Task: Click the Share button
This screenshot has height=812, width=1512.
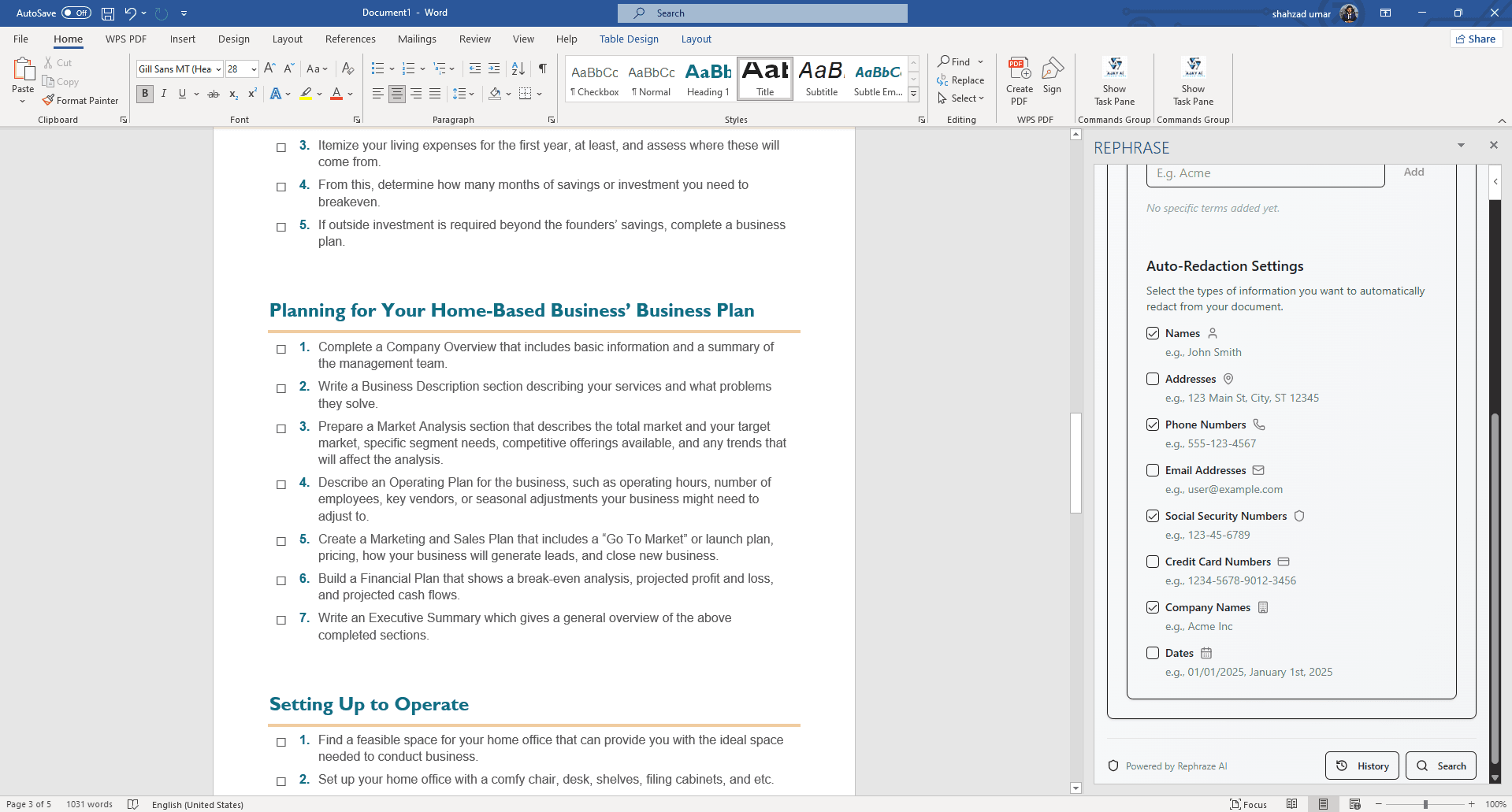Action: coord(1476,39)
